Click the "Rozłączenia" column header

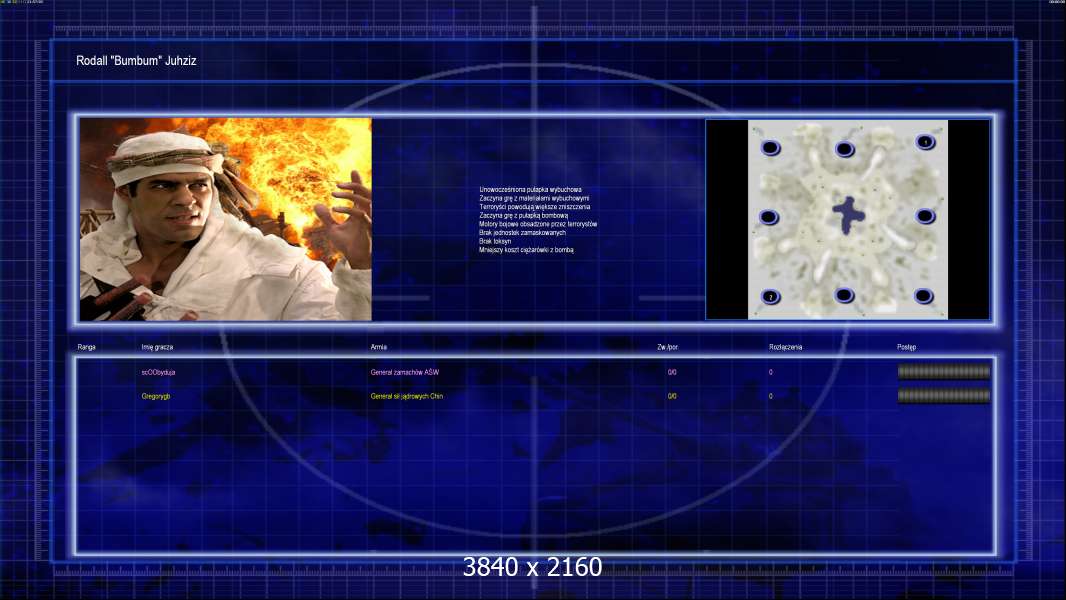(x=785, y=347)
